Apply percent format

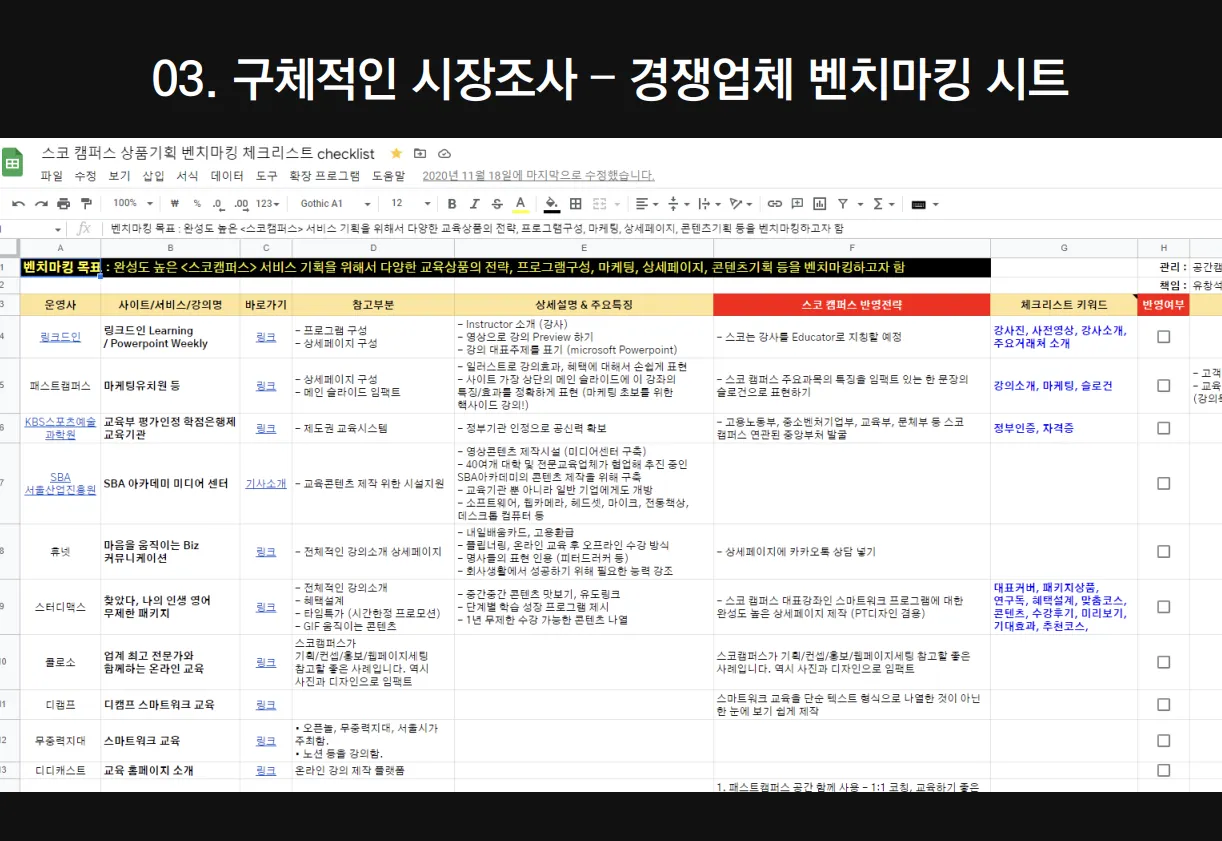point(197,204)
